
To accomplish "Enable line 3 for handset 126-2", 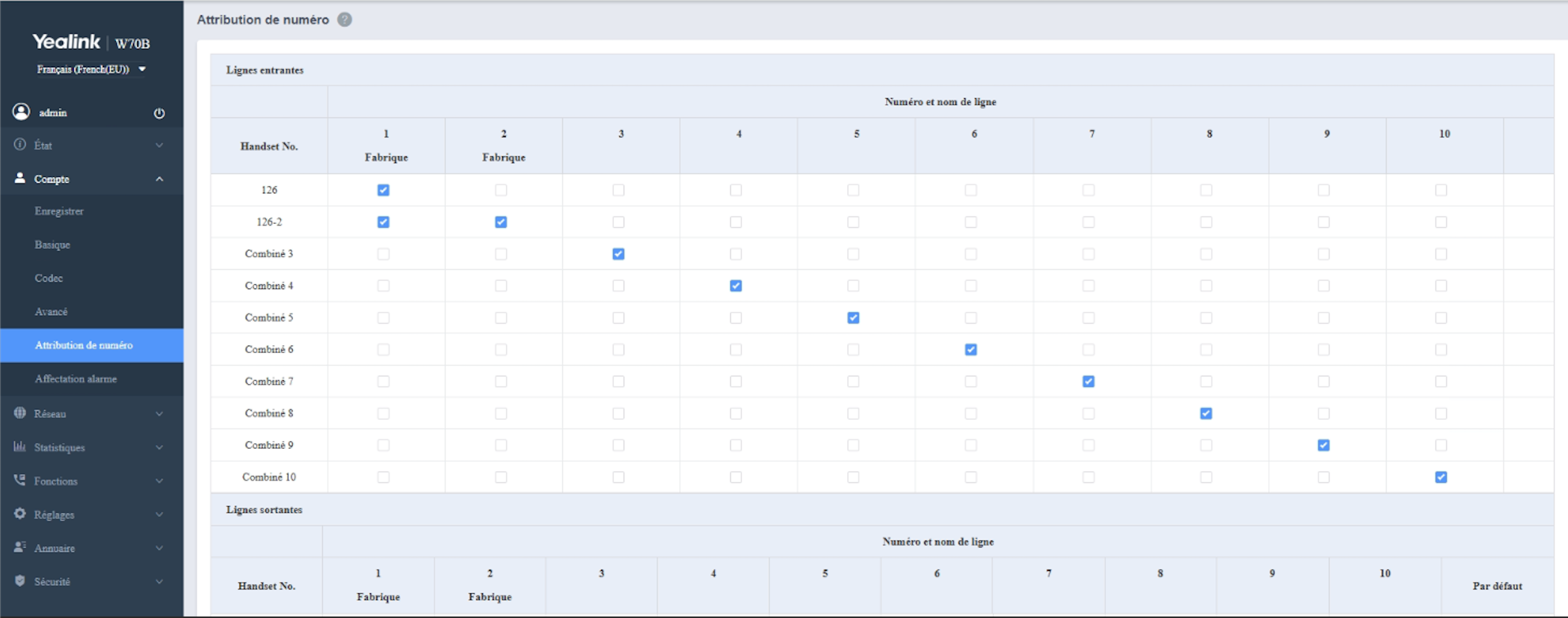I will coord(618,222).
